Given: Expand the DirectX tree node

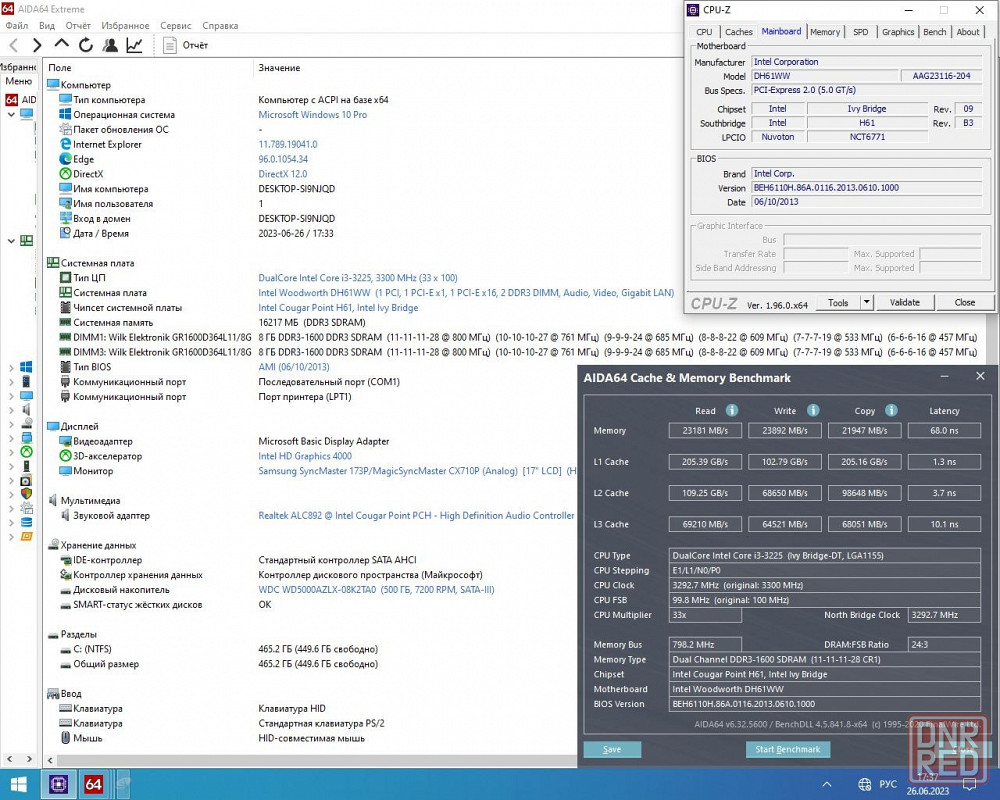Looking at the screenshot, I should [x=11, y=452].
